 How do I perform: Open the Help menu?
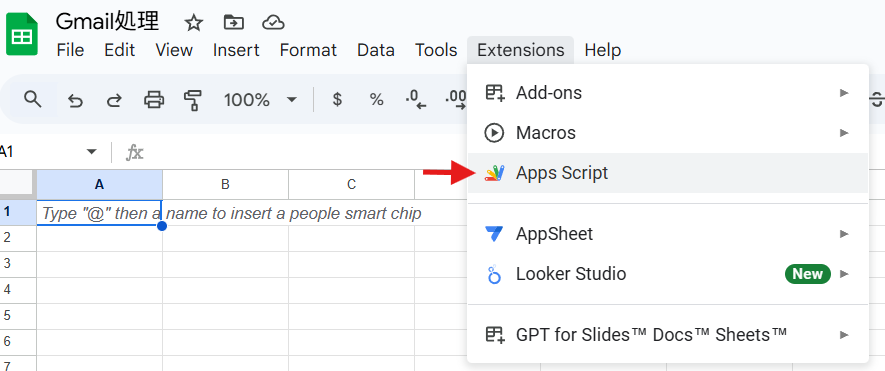pos(603,50)
